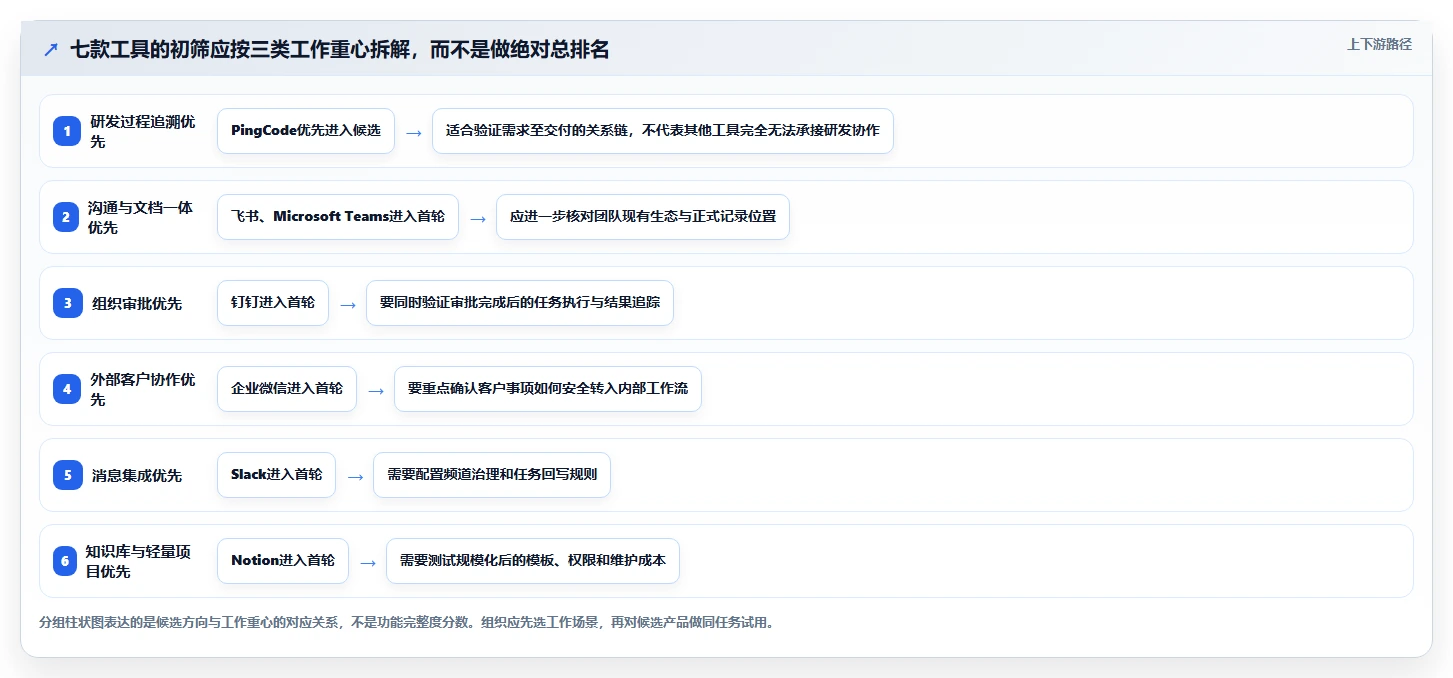Click the box 要同时验证审批完成后的任务执行与结果追踪
Image resolution: width=1453 pixels, height=678 pixels.
[x=520, y=303]
